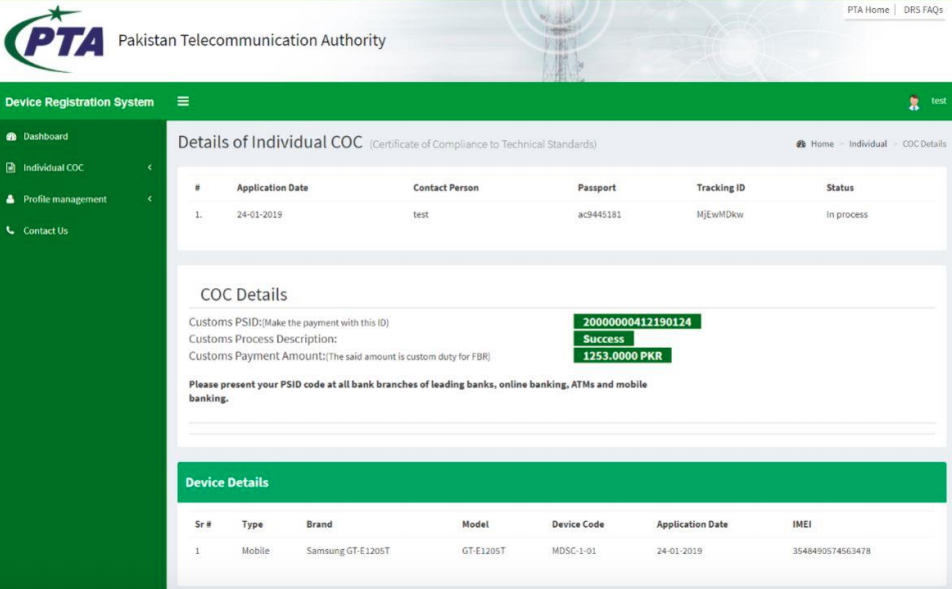Open the PTA Home link

868,10
